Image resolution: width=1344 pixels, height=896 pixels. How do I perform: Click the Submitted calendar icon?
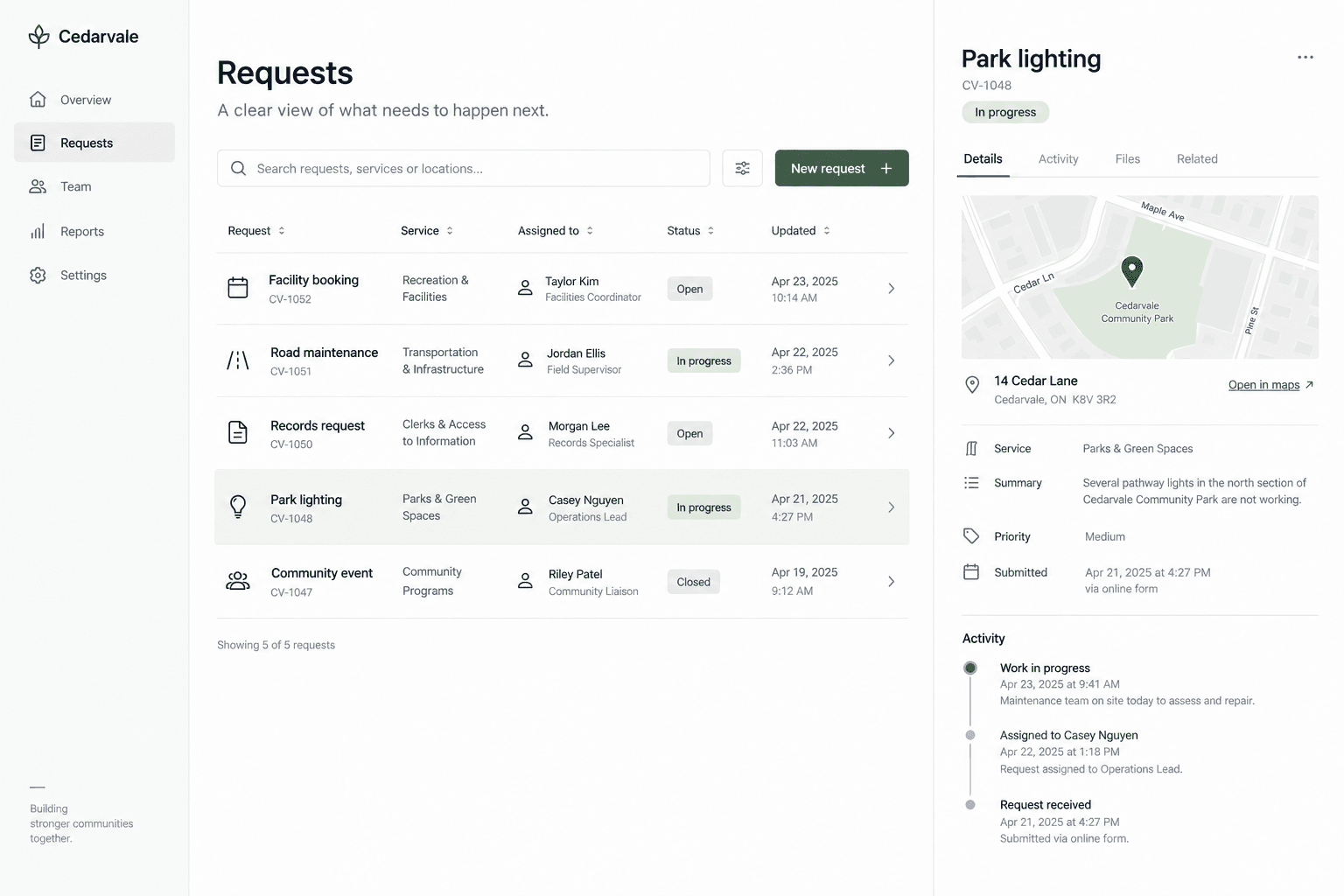coord(971,572)
